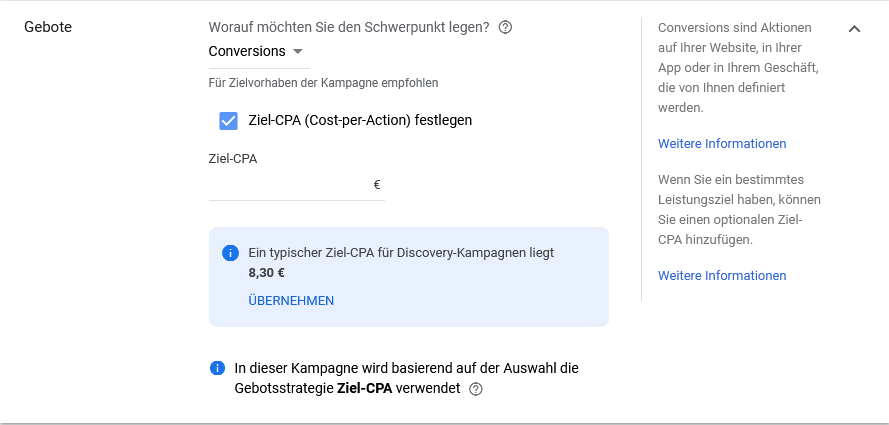The width and height of the screenshot is (889, 425).
Task: Open the help icon after 'verwendet'
Action: (x=476, y=389)
